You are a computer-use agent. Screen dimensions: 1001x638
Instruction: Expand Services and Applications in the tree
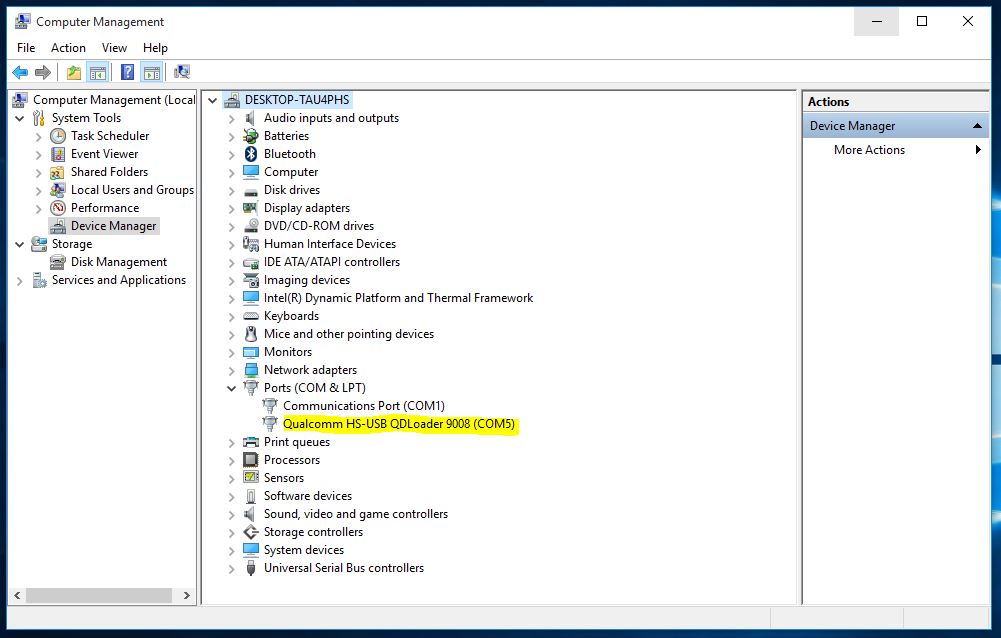point(20,280)
